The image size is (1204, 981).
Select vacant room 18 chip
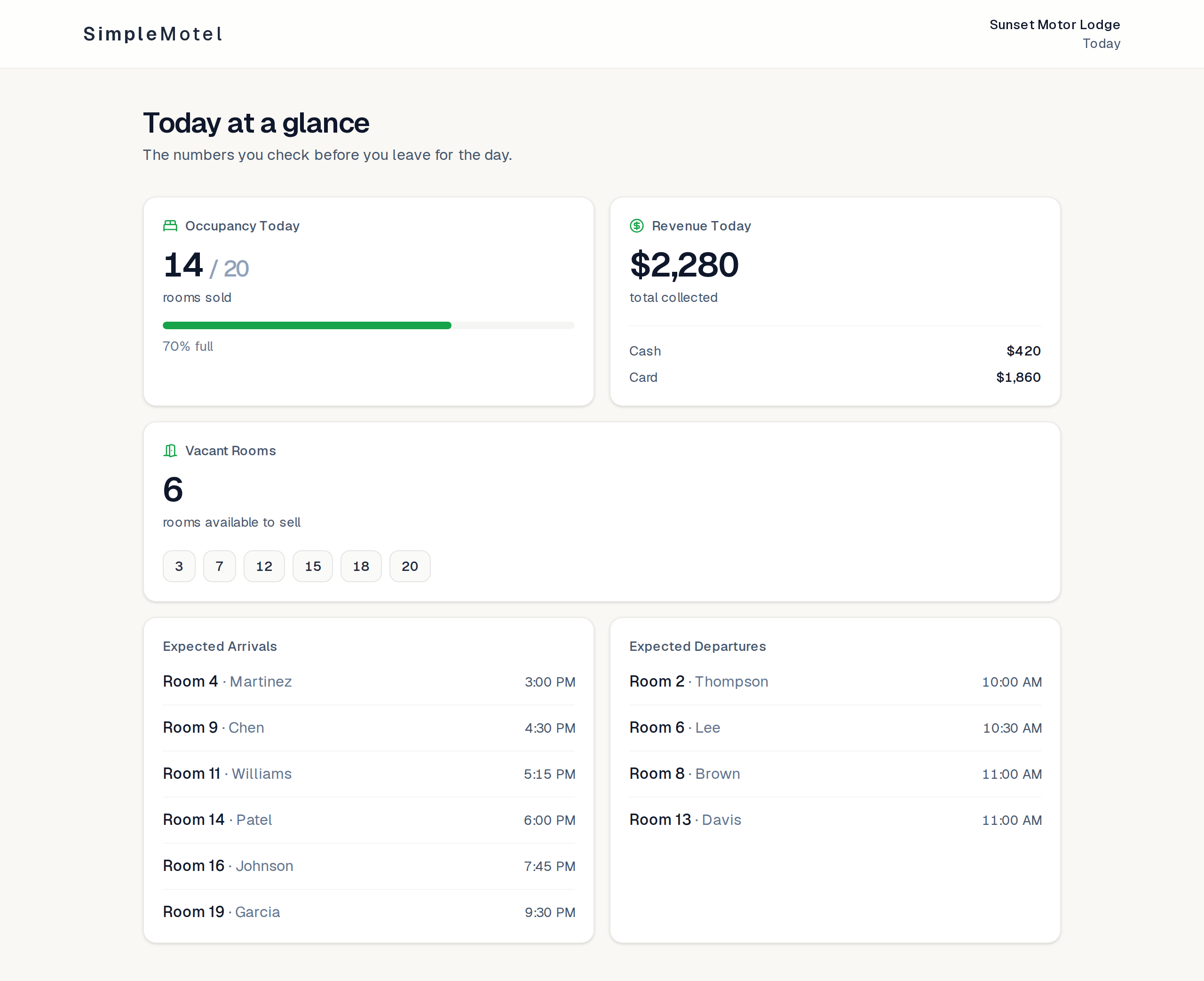coord(361,566)
